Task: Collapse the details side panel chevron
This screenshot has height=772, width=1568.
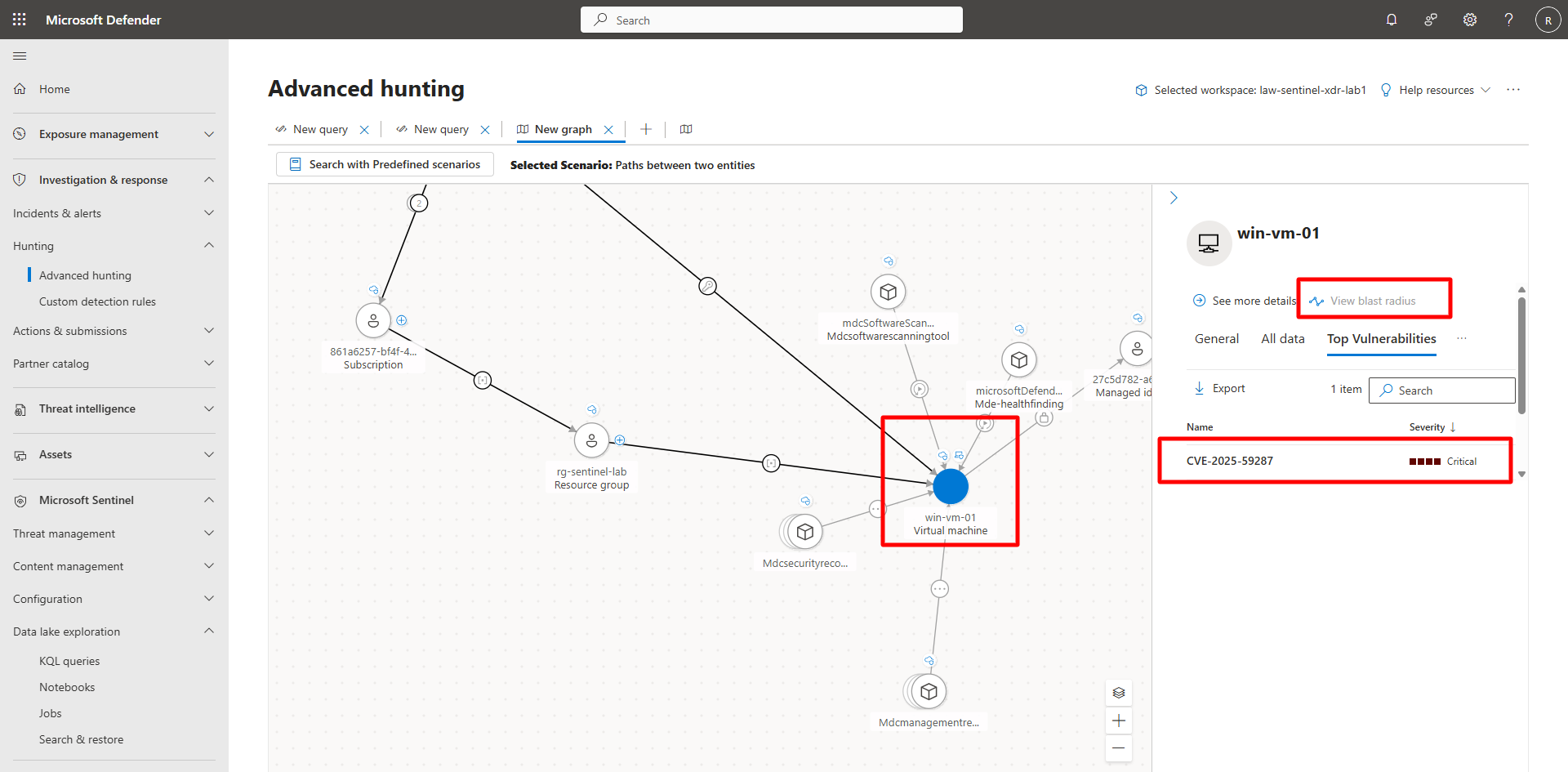Action: pyautogui.click(x=1174, y=198)
